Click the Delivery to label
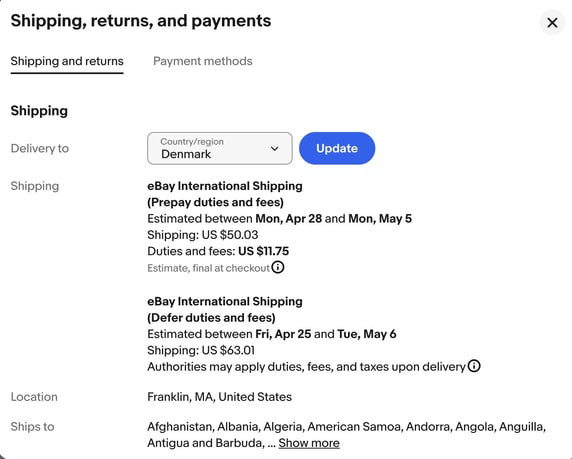This screenshot has height=459, width=572. (40, 148)
